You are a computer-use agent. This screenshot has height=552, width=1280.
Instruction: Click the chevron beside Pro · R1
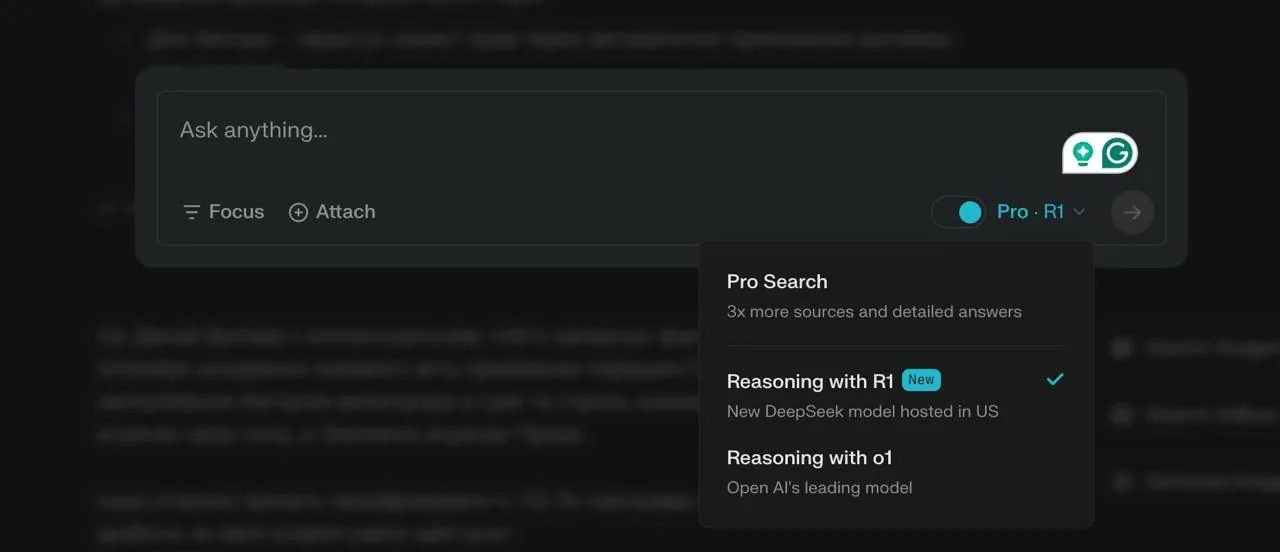click(1079, 212)
